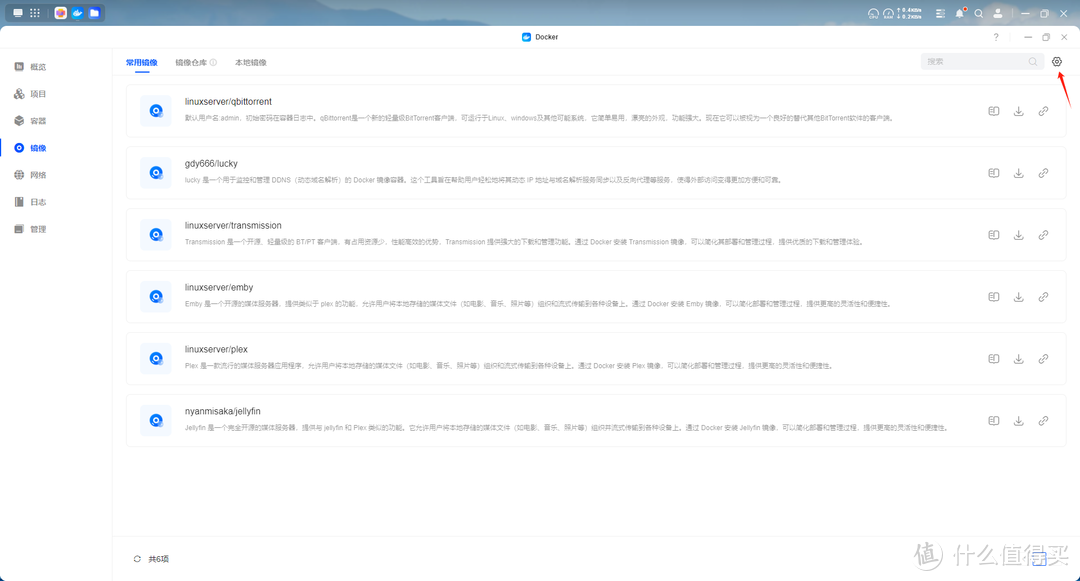Open the user account icon in top bar
Viewport: 1080px width, 581px height.
tap(997, 13)
